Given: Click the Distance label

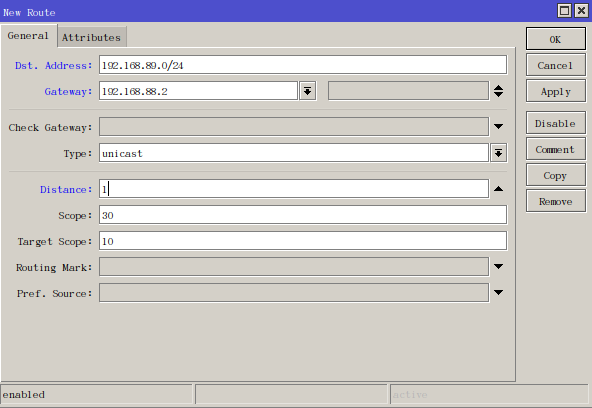Looking at the screenshot, I should [x=66, y=189].
